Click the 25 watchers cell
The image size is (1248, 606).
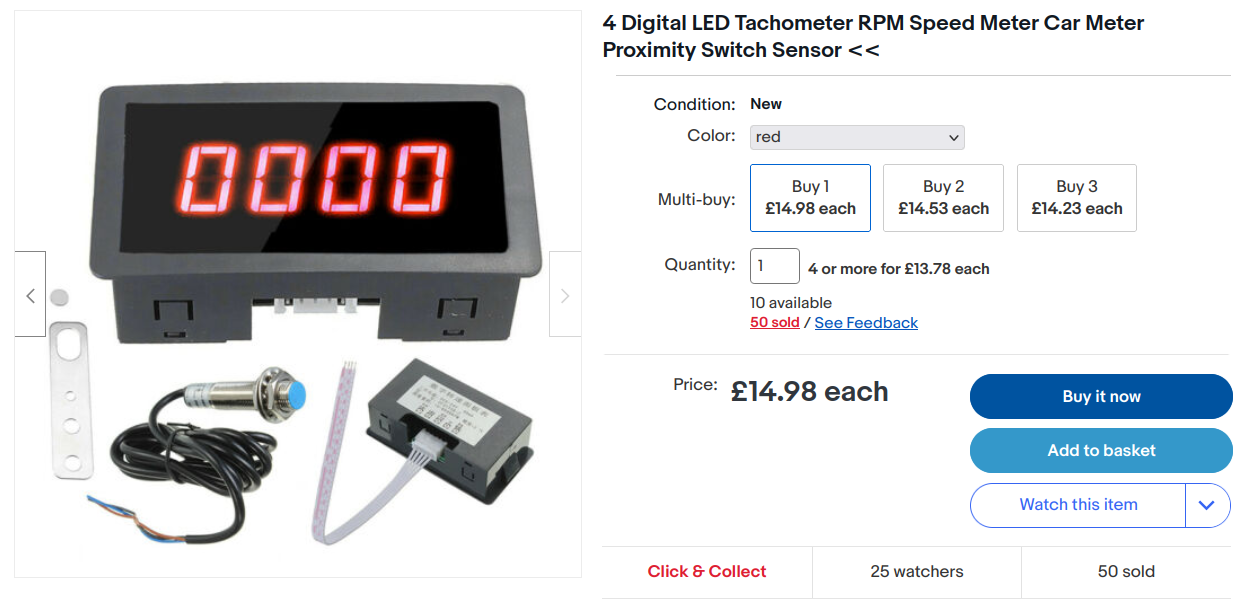click(x=917, y=572)
